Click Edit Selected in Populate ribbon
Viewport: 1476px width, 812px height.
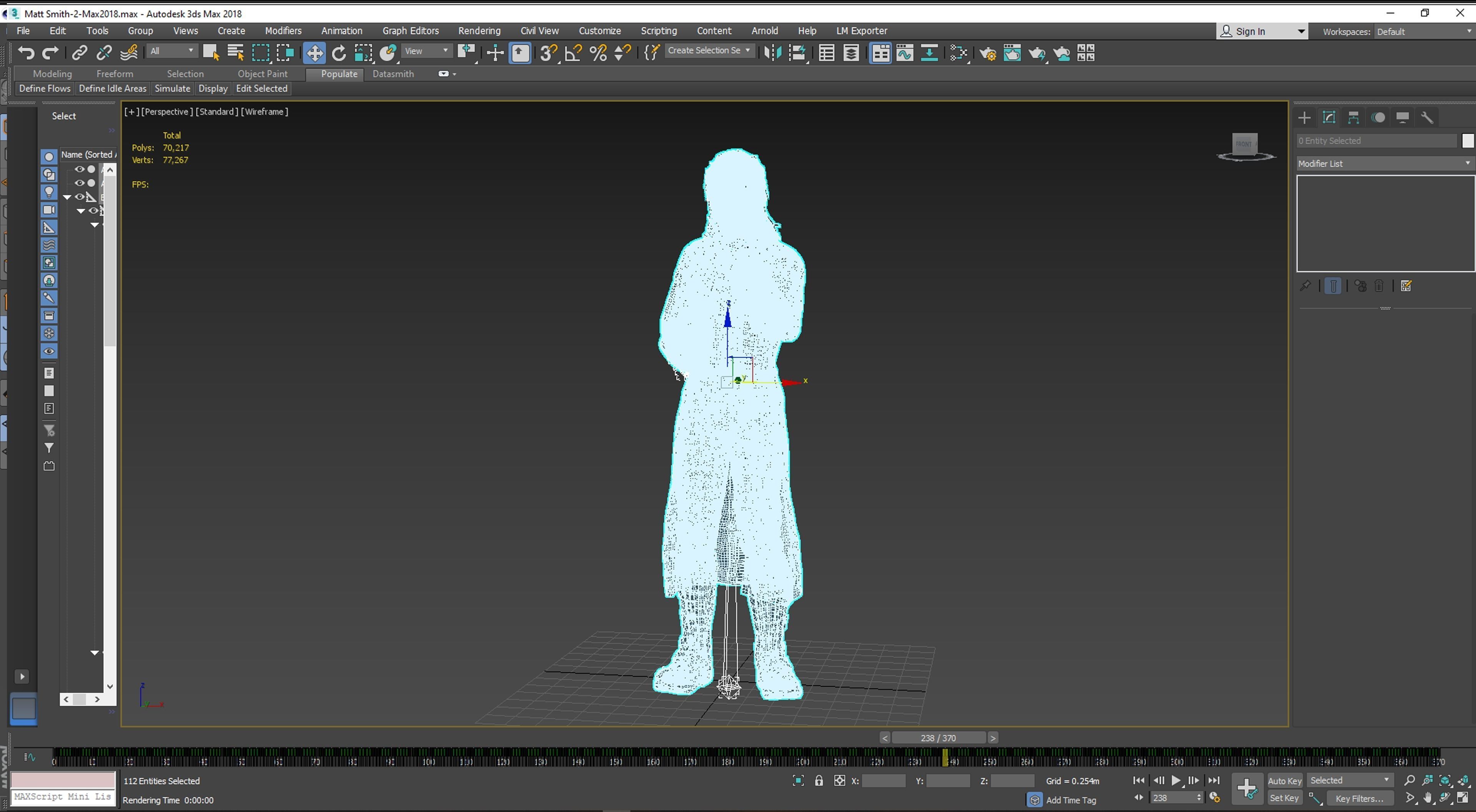click(x=261, y=89)
